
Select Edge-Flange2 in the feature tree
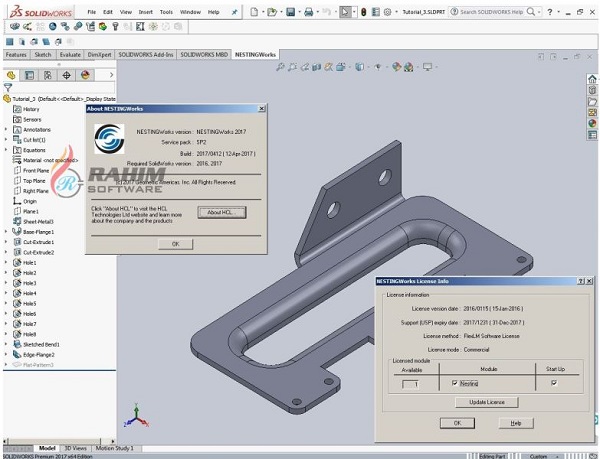tap(40, 355)
